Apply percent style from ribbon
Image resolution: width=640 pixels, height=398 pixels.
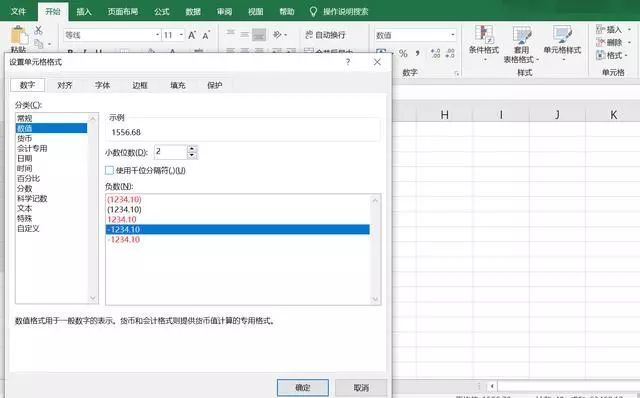[403, 53]
